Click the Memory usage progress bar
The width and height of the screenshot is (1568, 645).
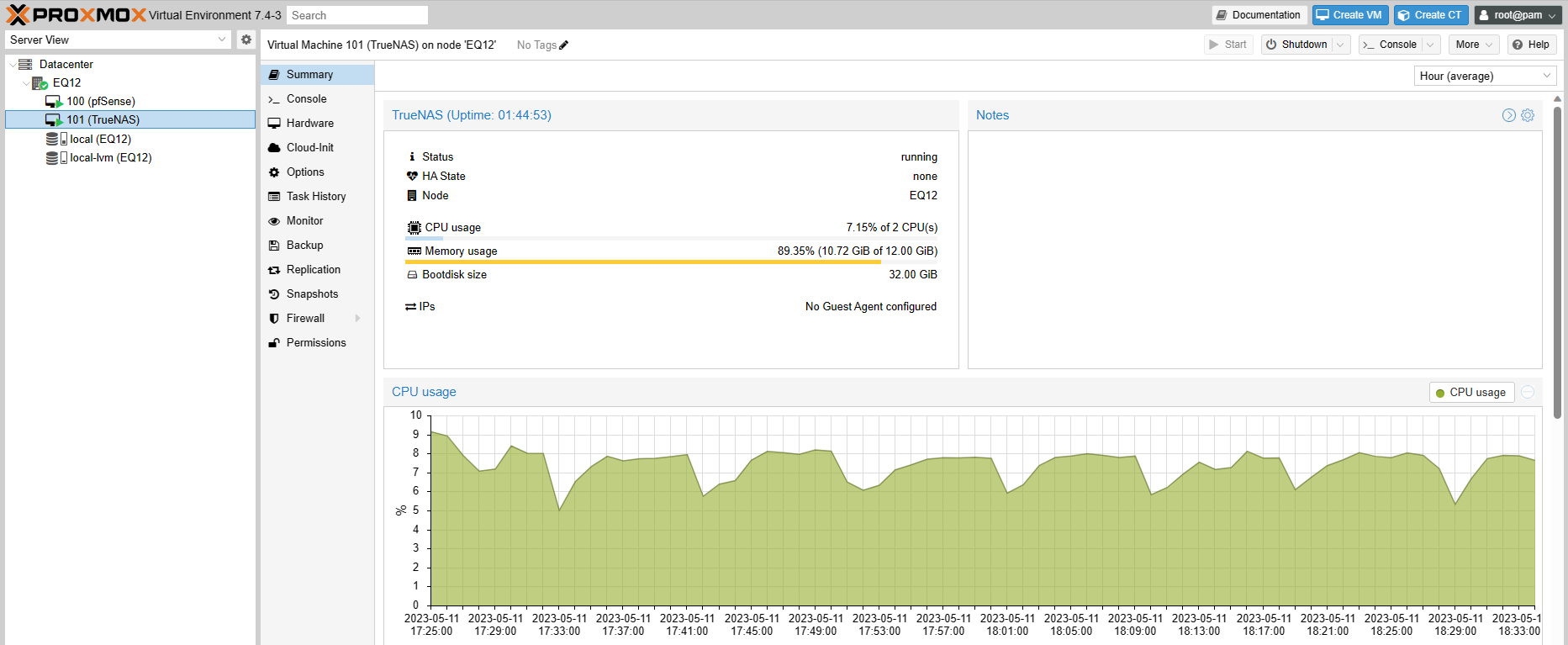[x=672, y=262]
